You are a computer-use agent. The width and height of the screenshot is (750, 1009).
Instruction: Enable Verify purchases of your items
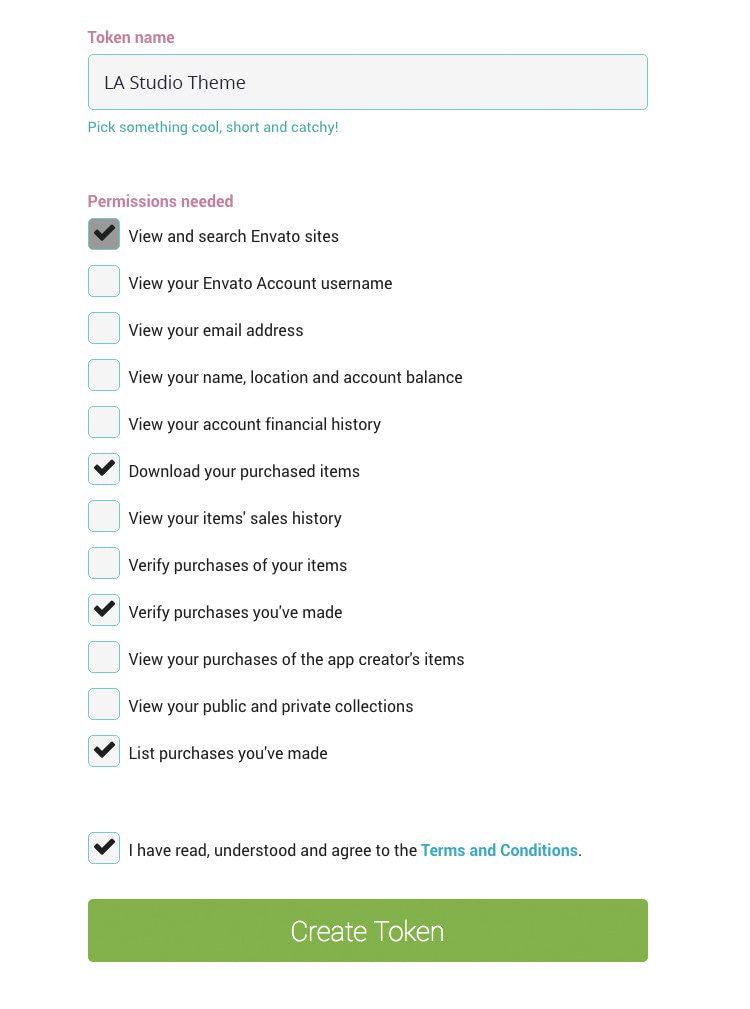[104, 564]
